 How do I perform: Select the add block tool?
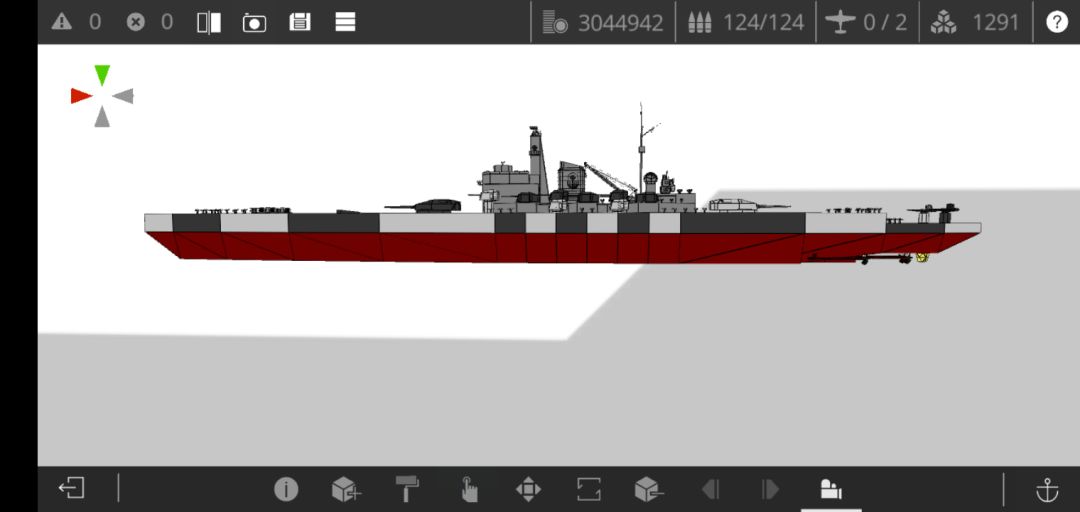pos(346,489)
